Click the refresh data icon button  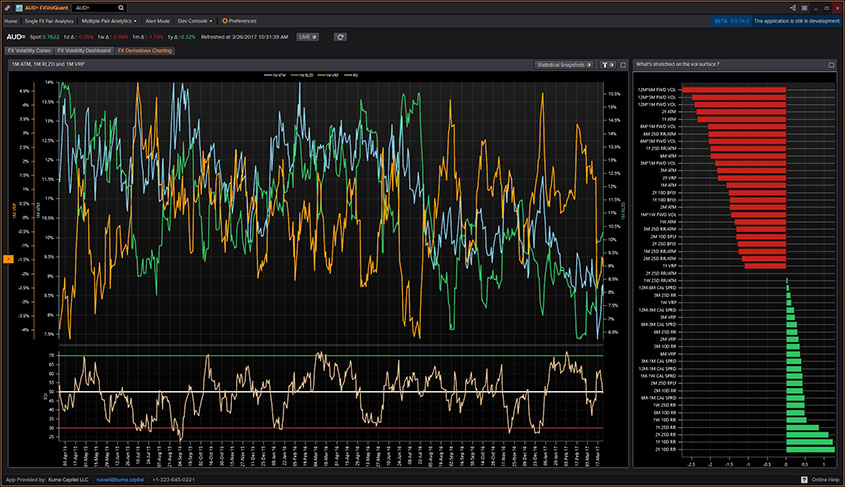tap(340, 36)
